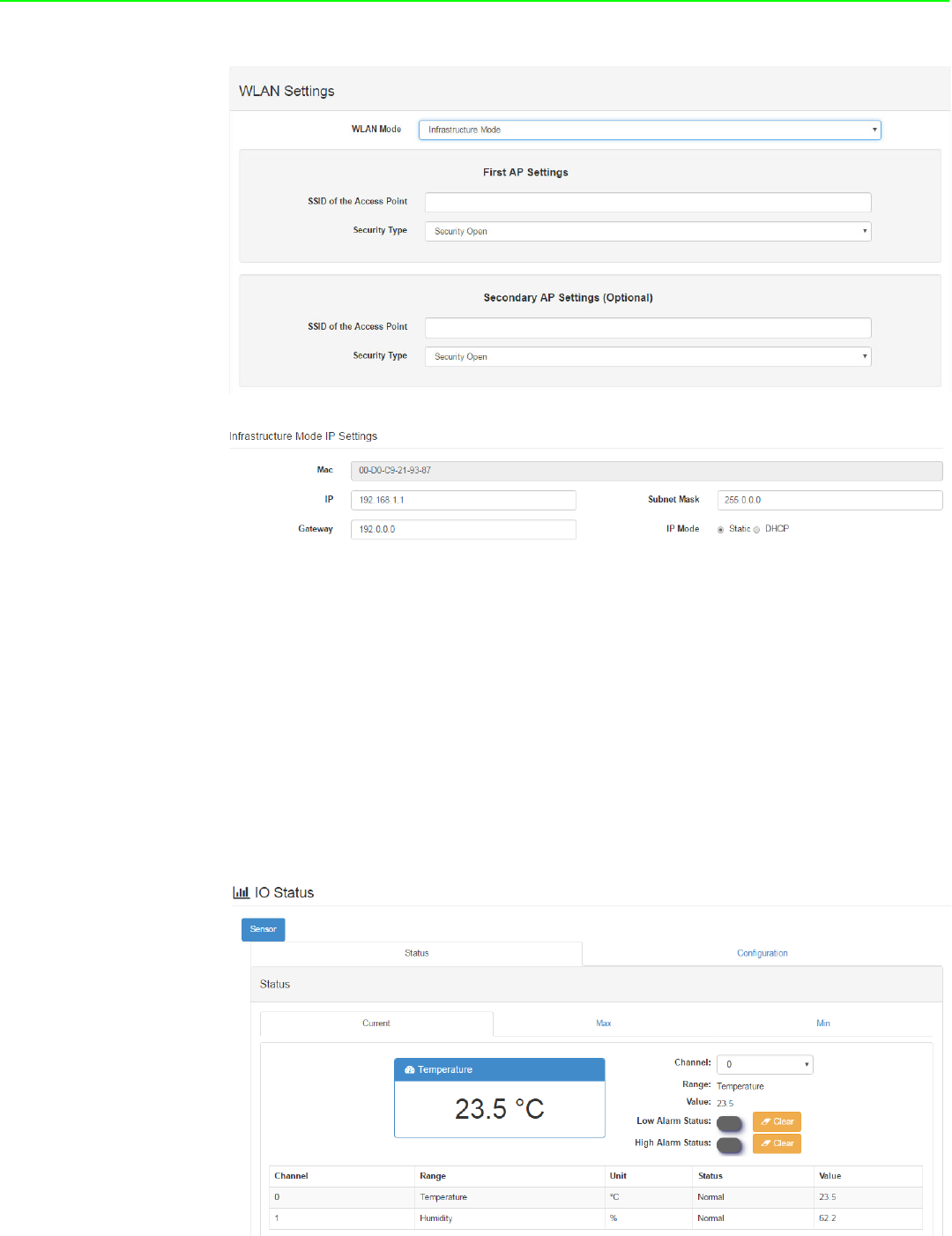Select the DHCP IP mode radio button

[756, 530]
